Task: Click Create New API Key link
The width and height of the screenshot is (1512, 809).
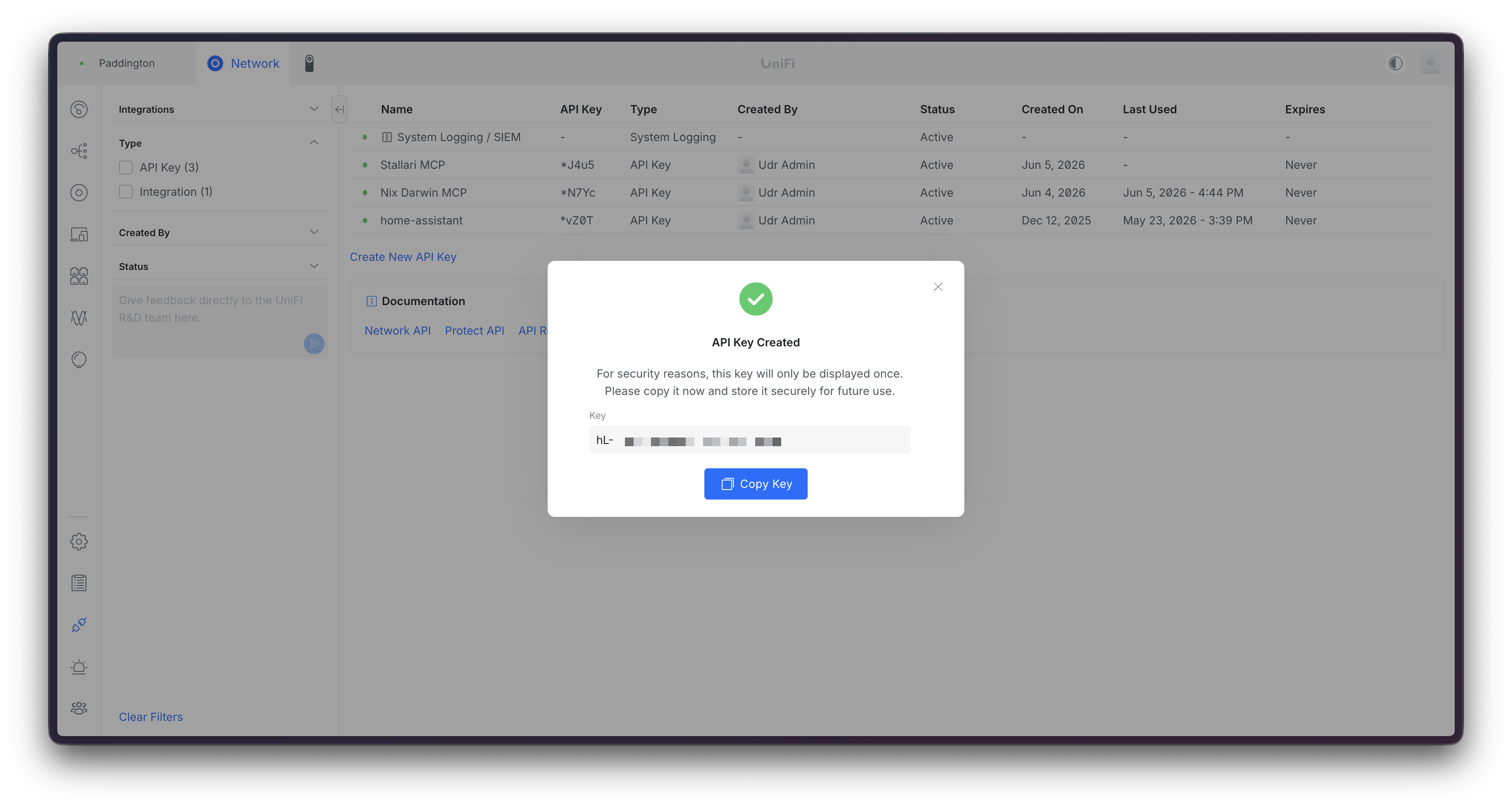Action: [x=403, y=257]
